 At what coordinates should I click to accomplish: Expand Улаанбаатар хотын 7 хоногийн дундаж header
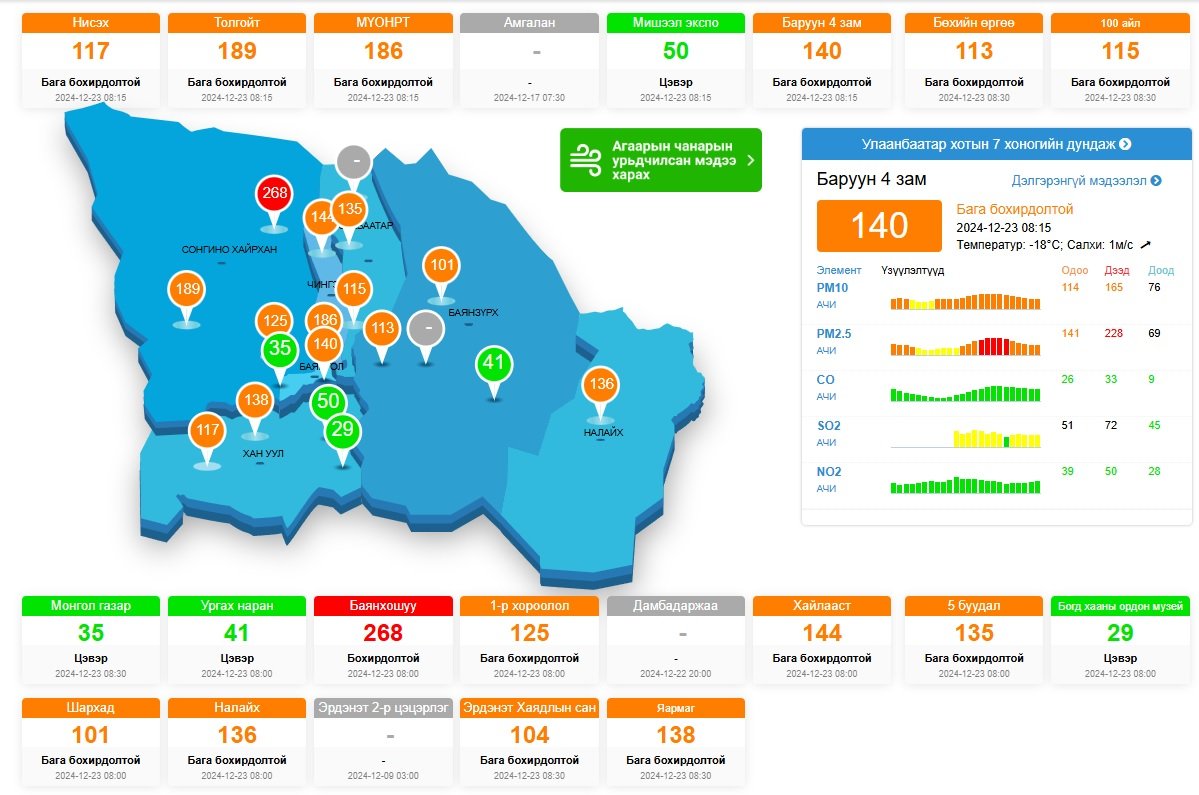996,144
